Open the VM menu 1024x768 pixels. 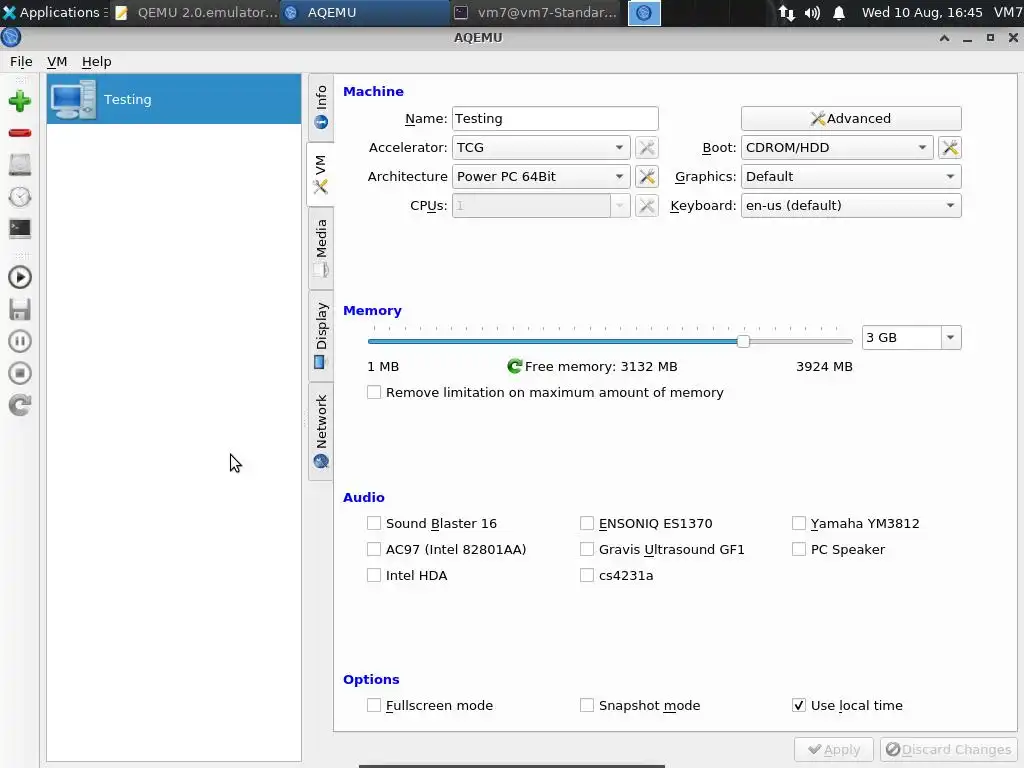[x=57, y=61]
